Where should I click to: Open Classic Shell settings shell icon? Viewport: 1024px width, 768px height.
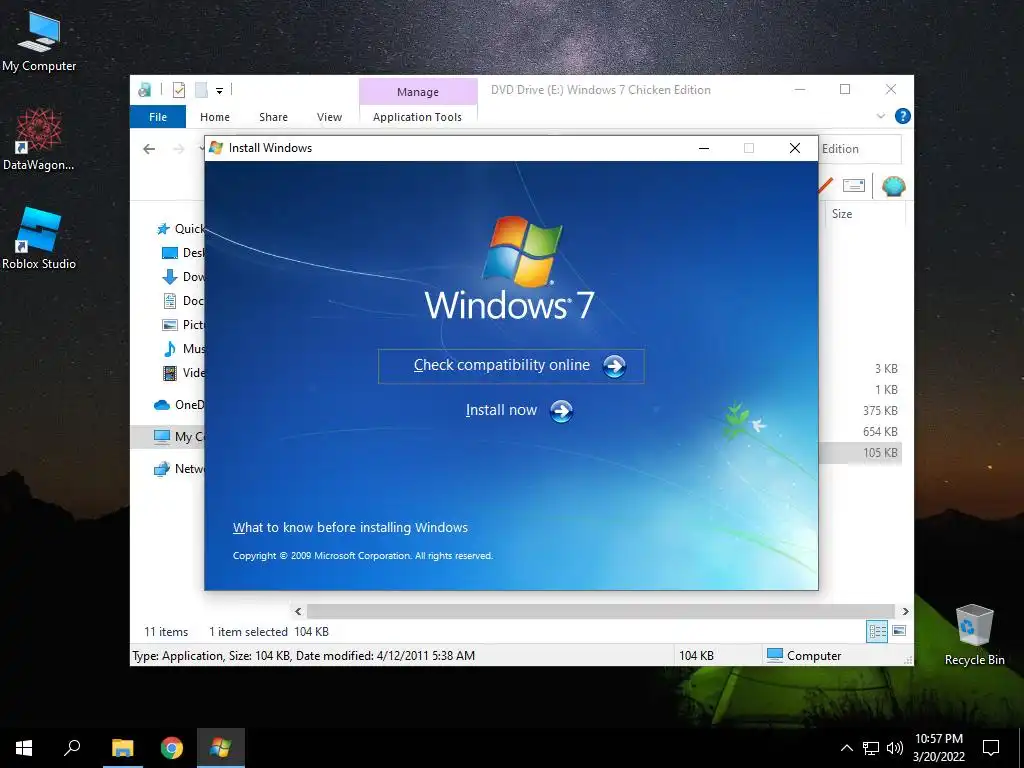pos(893,186)
